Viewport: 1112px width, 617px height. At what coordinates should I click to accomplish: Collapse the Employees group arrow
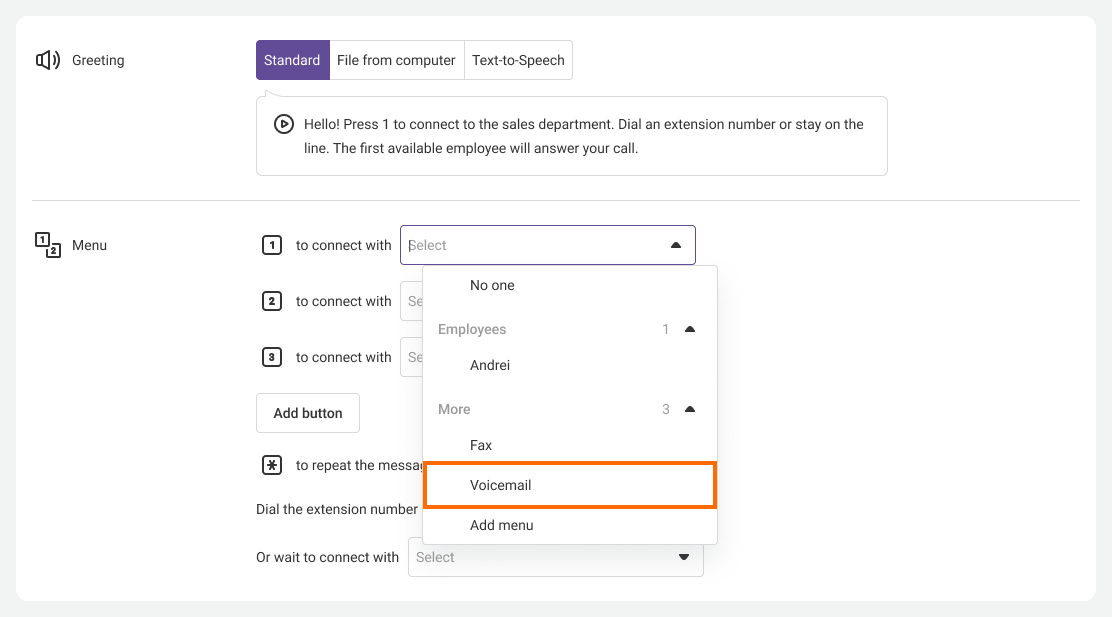coord(689,329)
